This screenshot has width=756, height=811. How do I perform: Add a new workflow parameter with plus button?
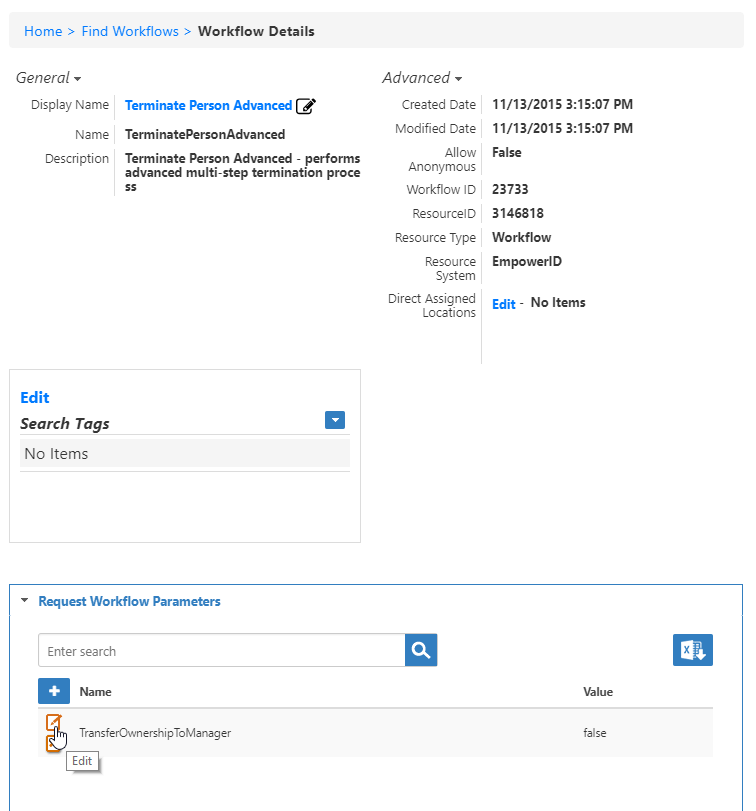pos(54,691)
